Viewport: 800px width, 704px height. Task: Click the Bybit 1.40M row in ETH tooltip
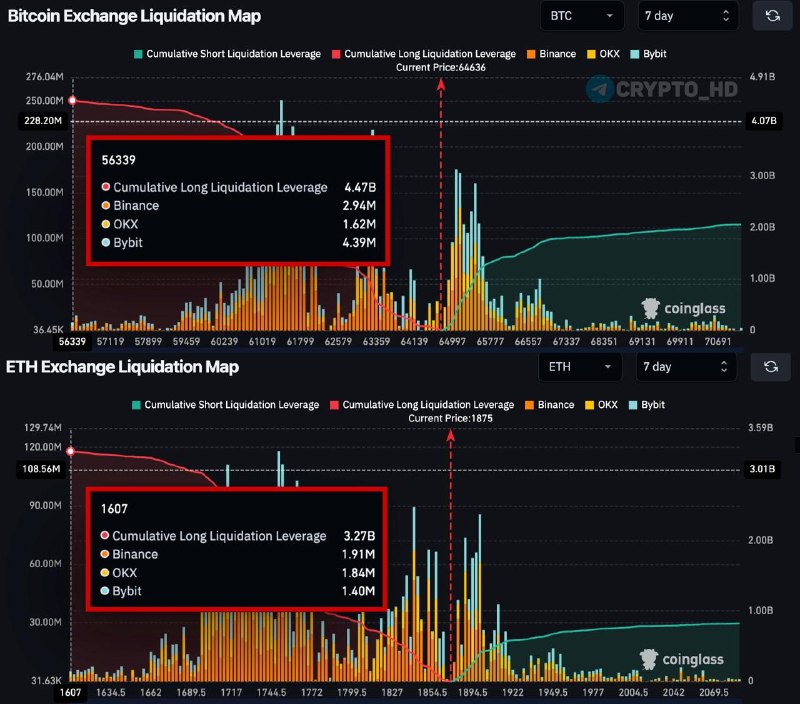tap(238, 591)
